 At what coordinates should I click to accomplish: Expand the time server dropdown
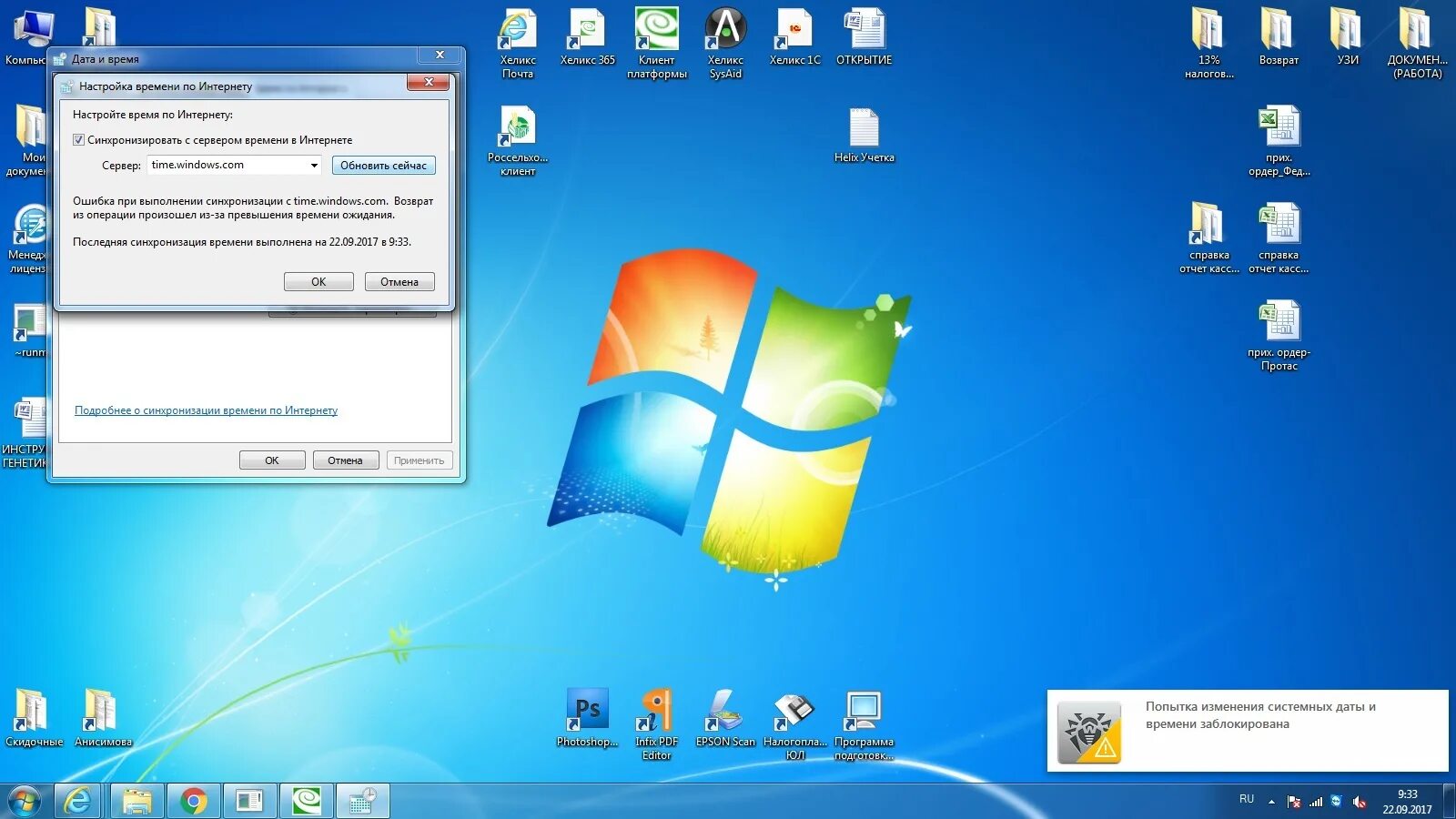tap(314, 166)
